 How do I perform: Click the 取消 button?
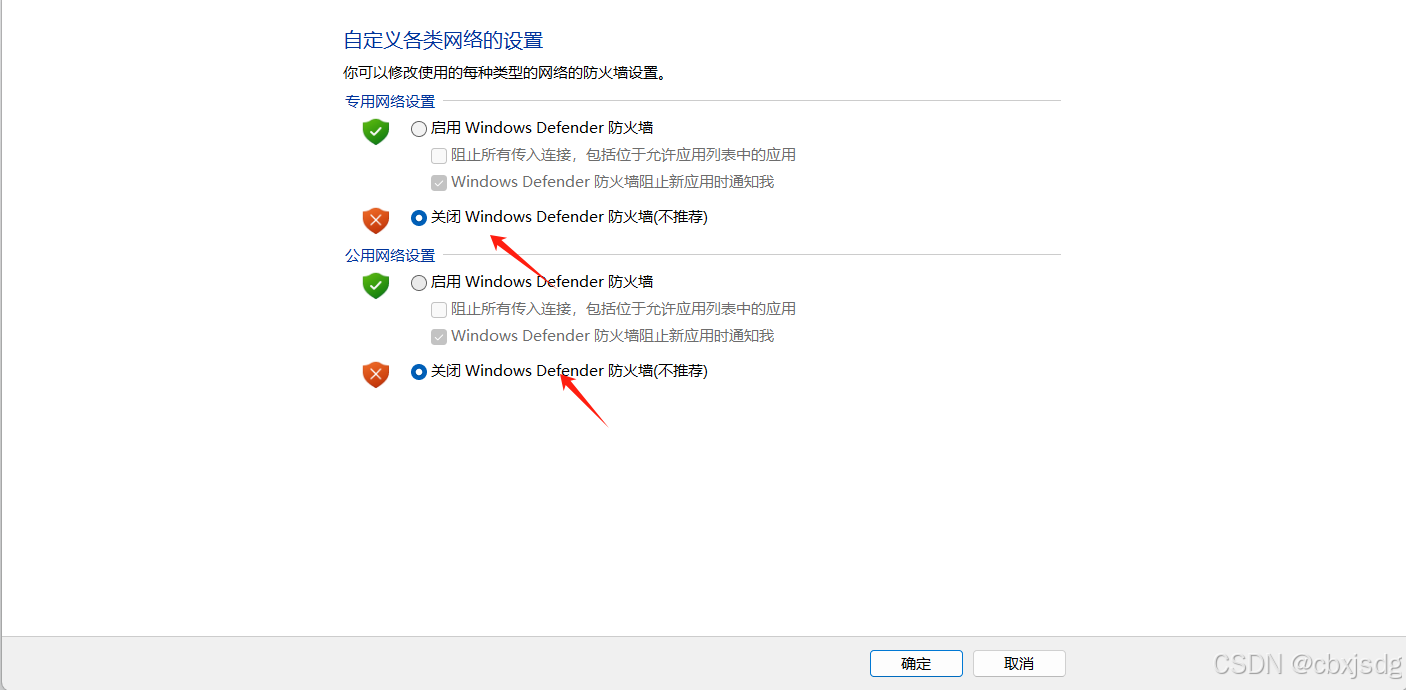click(x=1019, y=664)
